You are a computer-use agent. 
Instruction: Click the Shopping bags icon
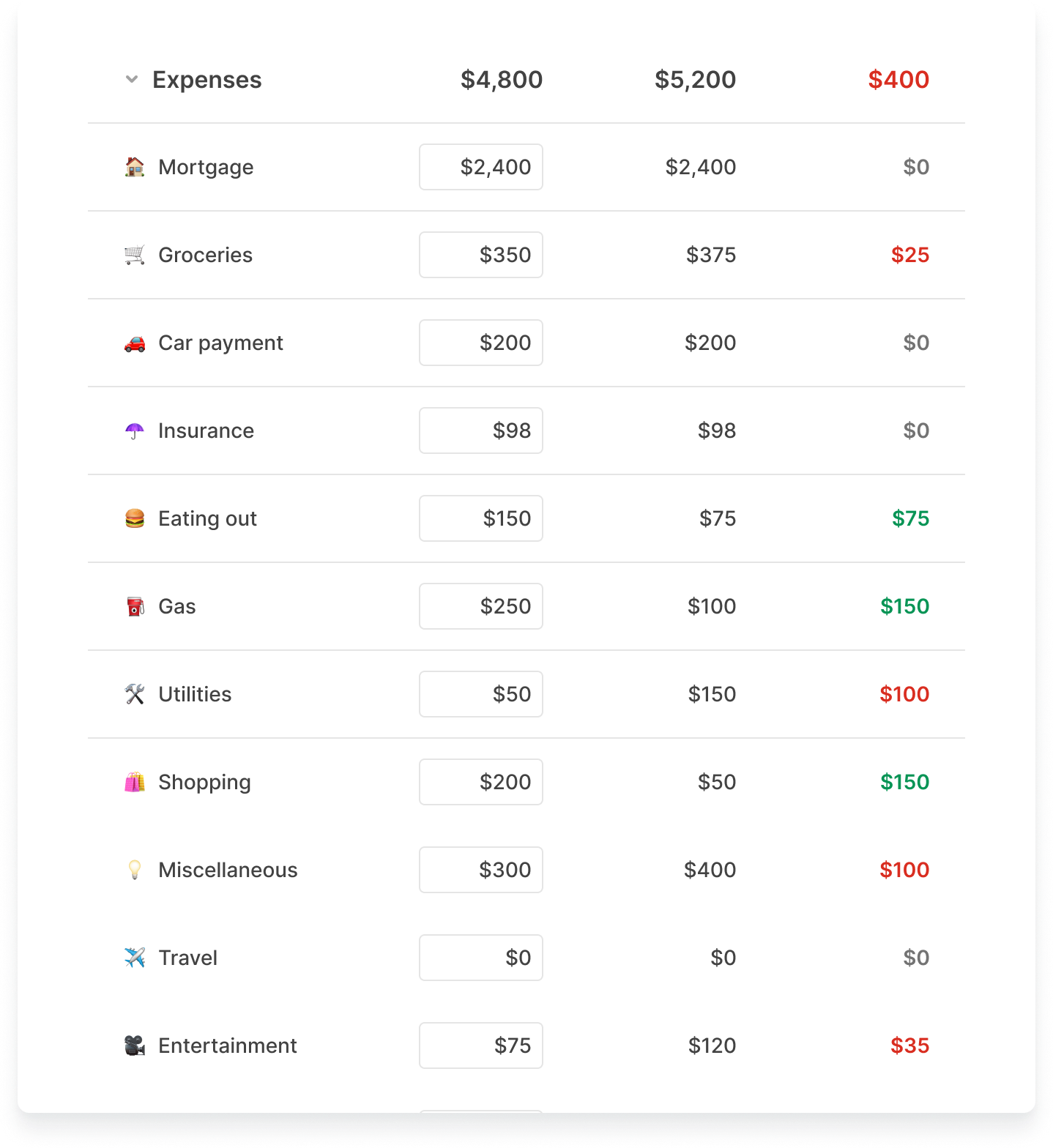point(135,782)
